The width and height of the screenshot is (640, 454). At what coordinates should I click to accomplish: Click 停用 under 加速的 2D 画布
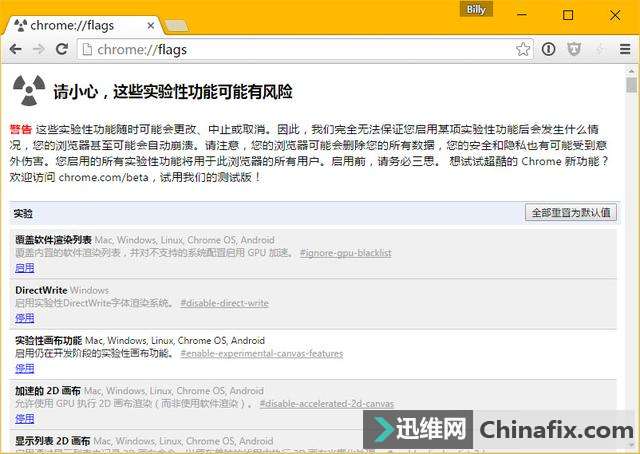tap(24, 418)
